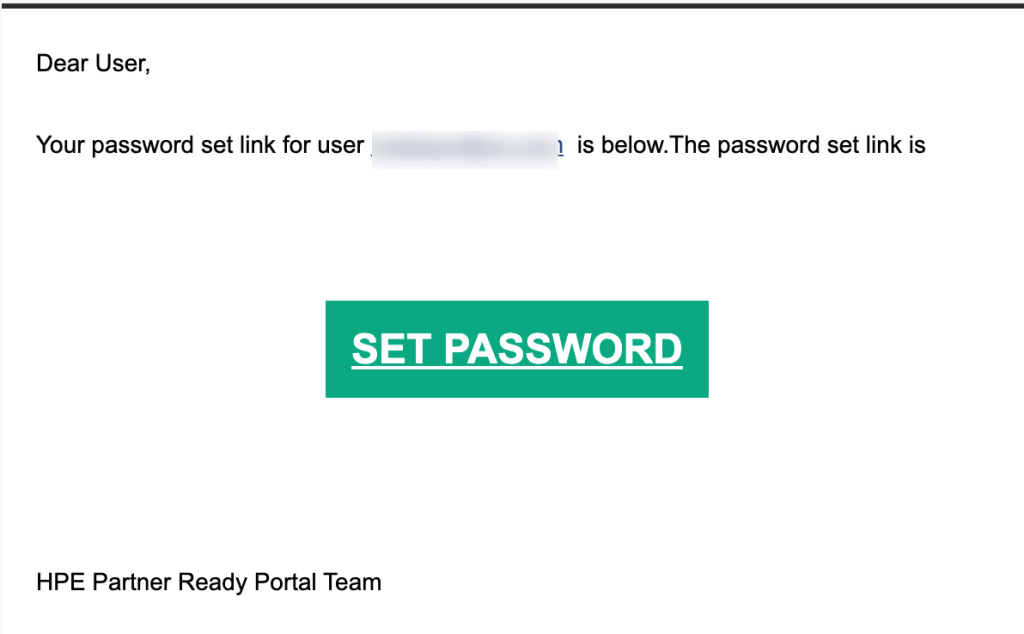Click the word 'Your' starting the sentence
The image size is (1024, 634).
60,145
